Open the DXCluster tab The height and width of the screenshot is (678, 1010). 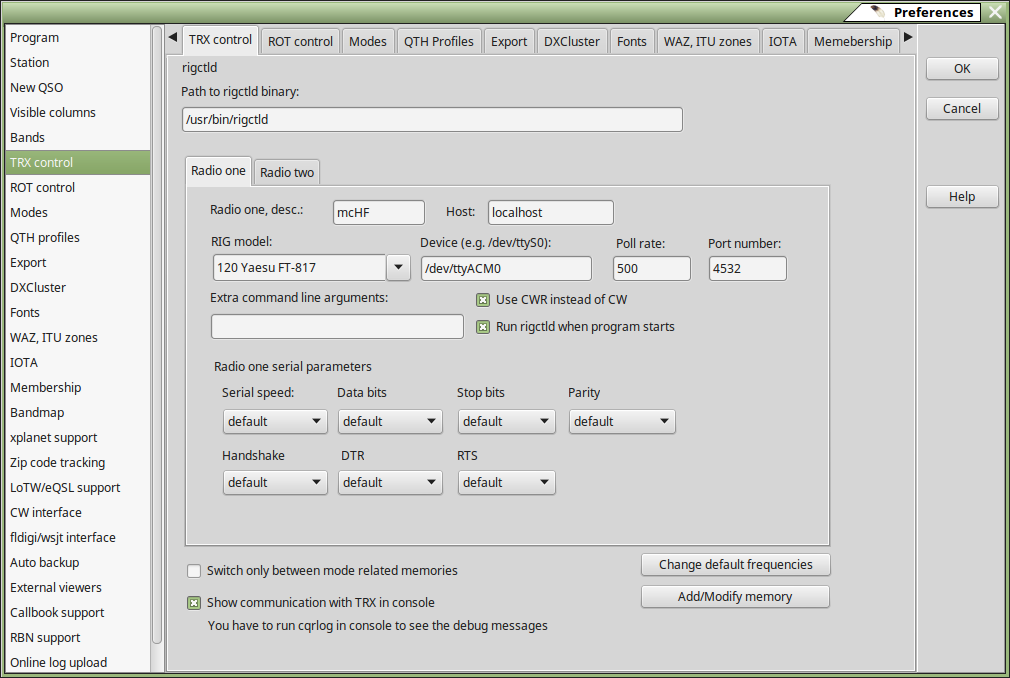(x=572, y=42)
